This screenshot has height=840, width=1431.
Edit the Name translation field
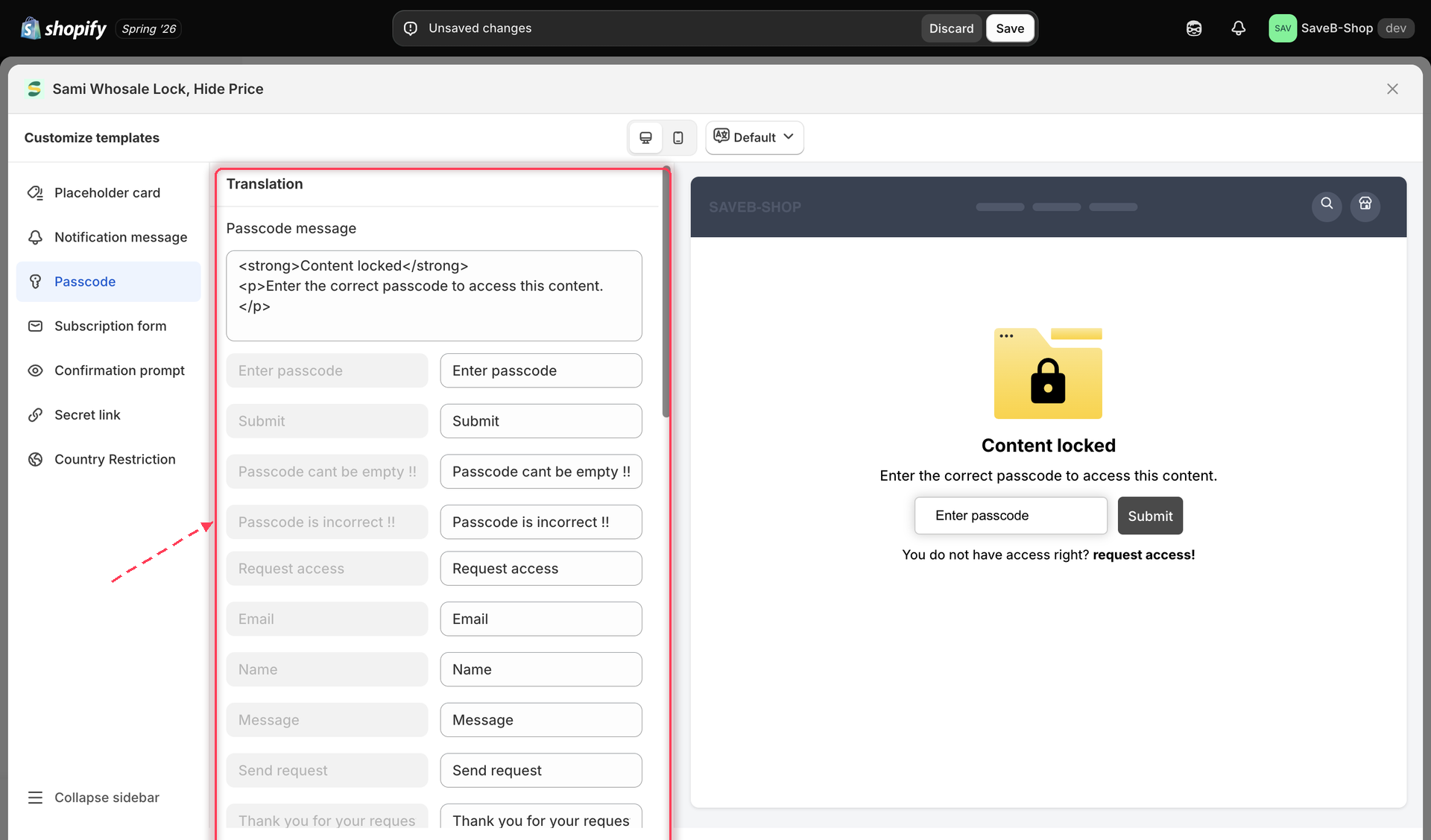coord(541,669)
